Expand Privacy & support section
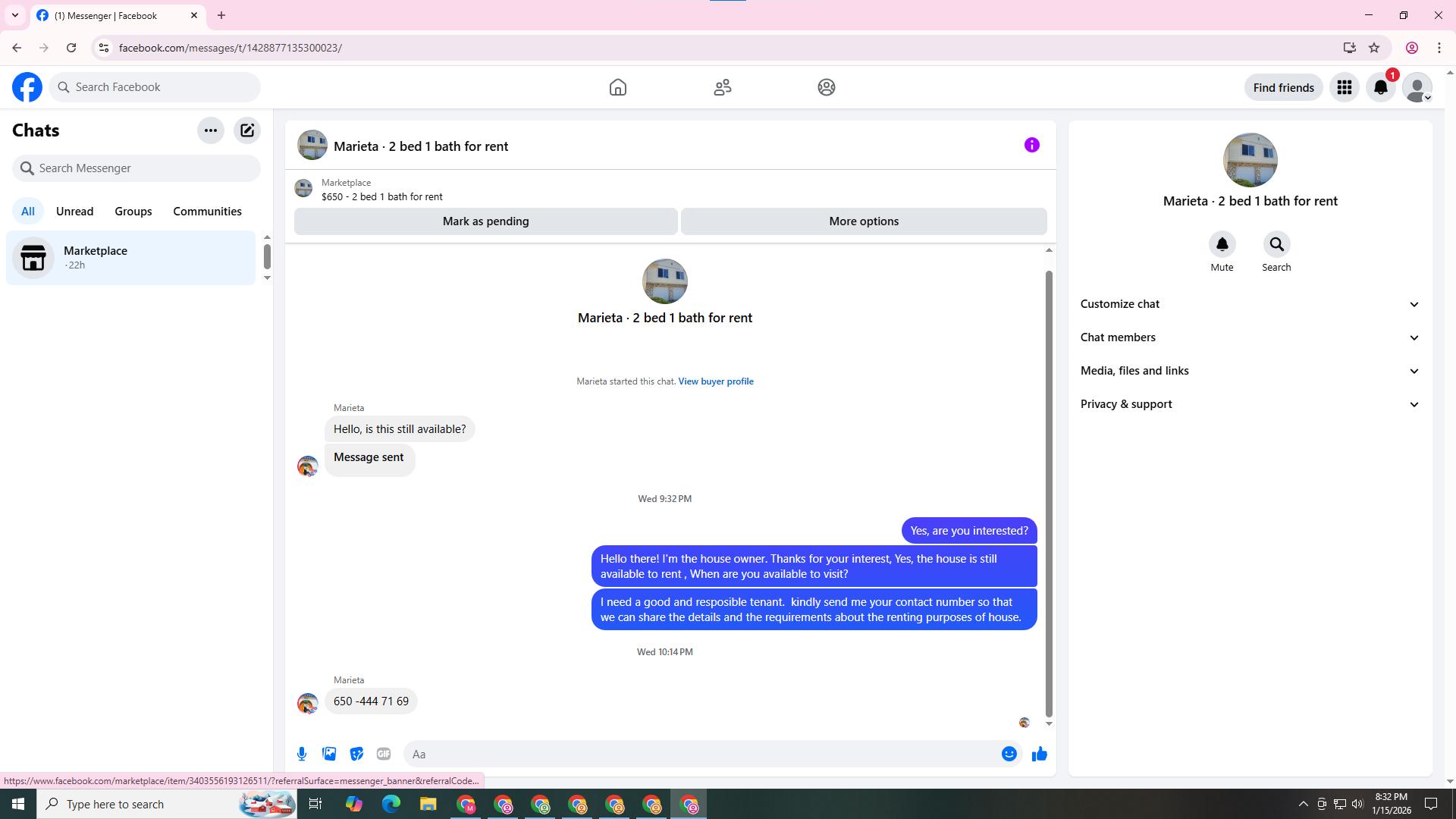Viewport: 1456px width, 819px height. point(1250,404)
